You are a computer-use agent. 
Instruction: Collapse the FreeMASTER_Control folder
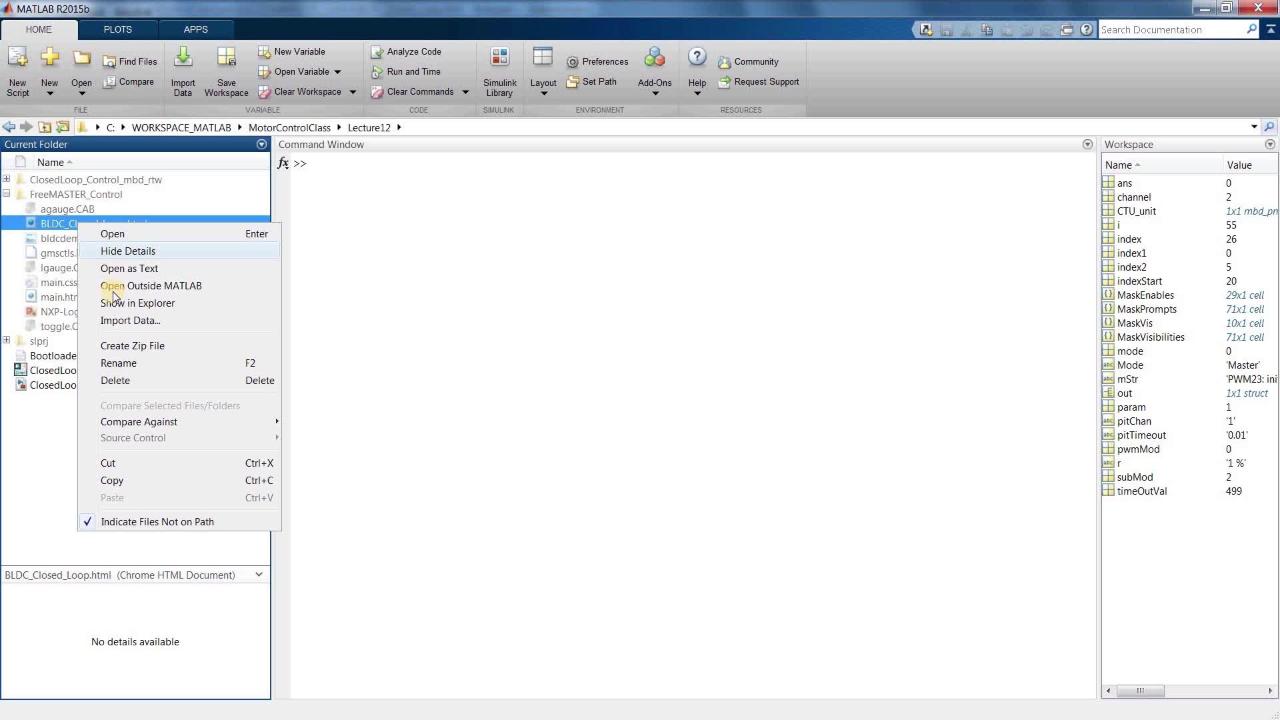[x=7, y=195]
